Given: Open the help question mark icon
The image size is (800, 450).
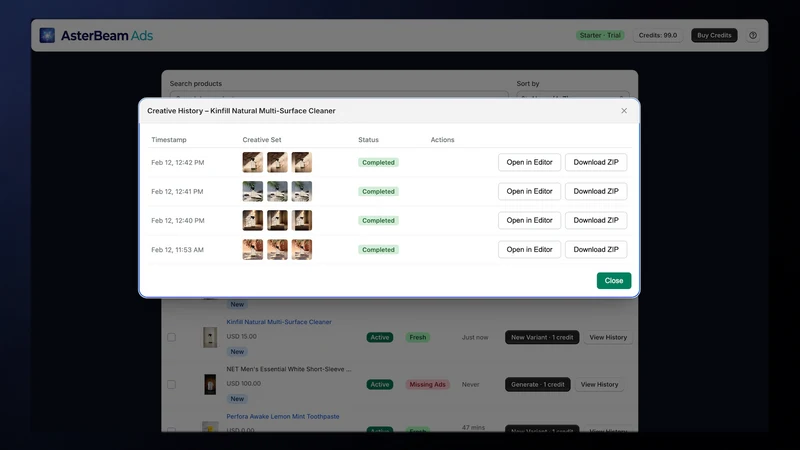Looking at the screenshot, I should coord(753,35).
